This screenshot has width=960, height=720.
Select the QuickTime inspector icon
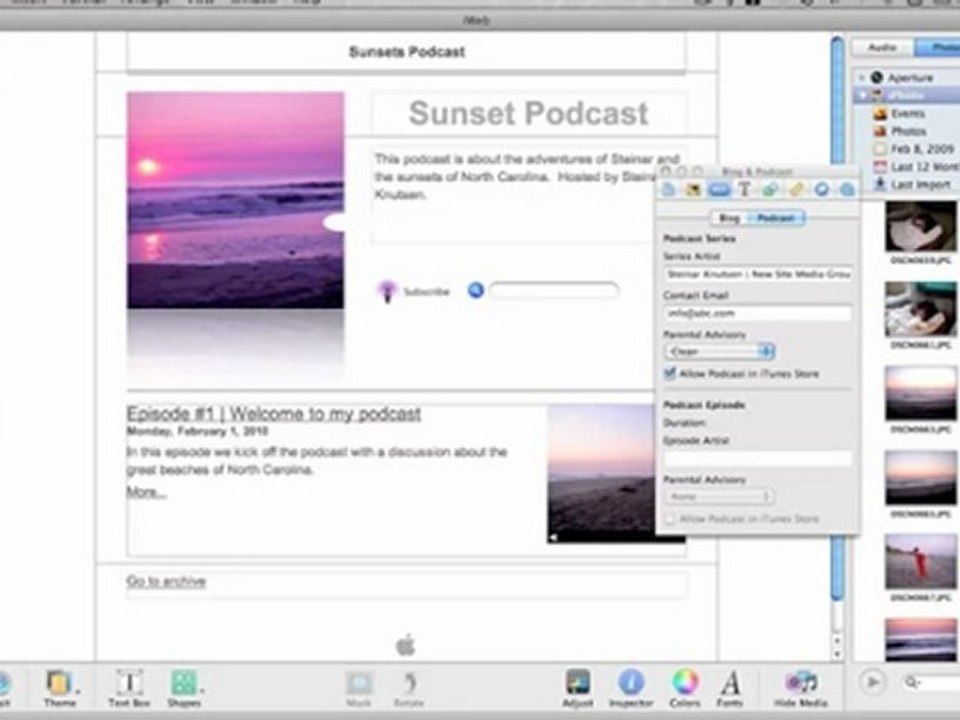point(847,190)
